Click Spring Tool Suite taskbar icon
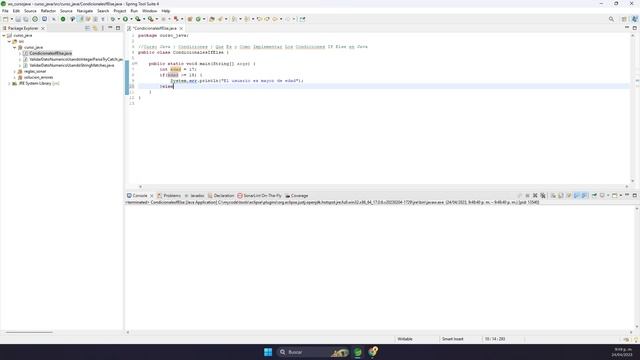 tap(358, 352)
